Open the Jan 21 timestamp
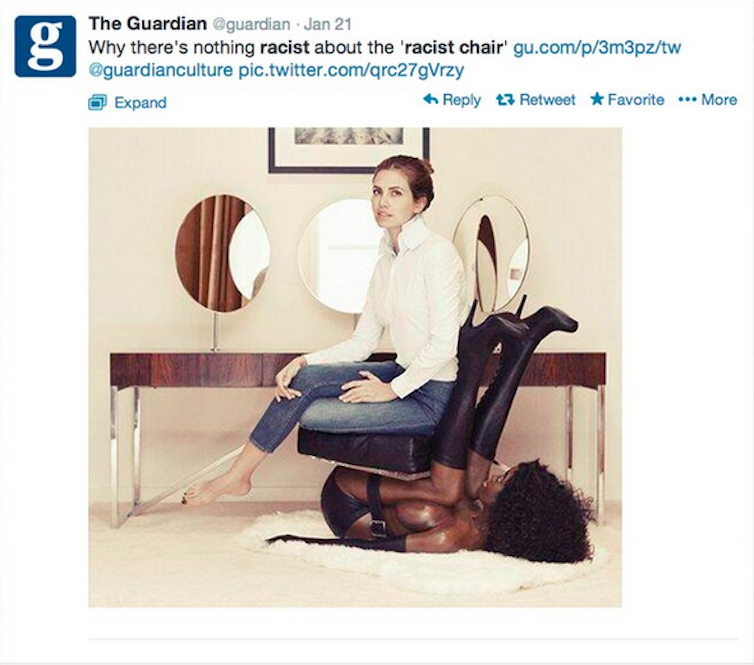The image size is (754, 665). pos(328,24)
